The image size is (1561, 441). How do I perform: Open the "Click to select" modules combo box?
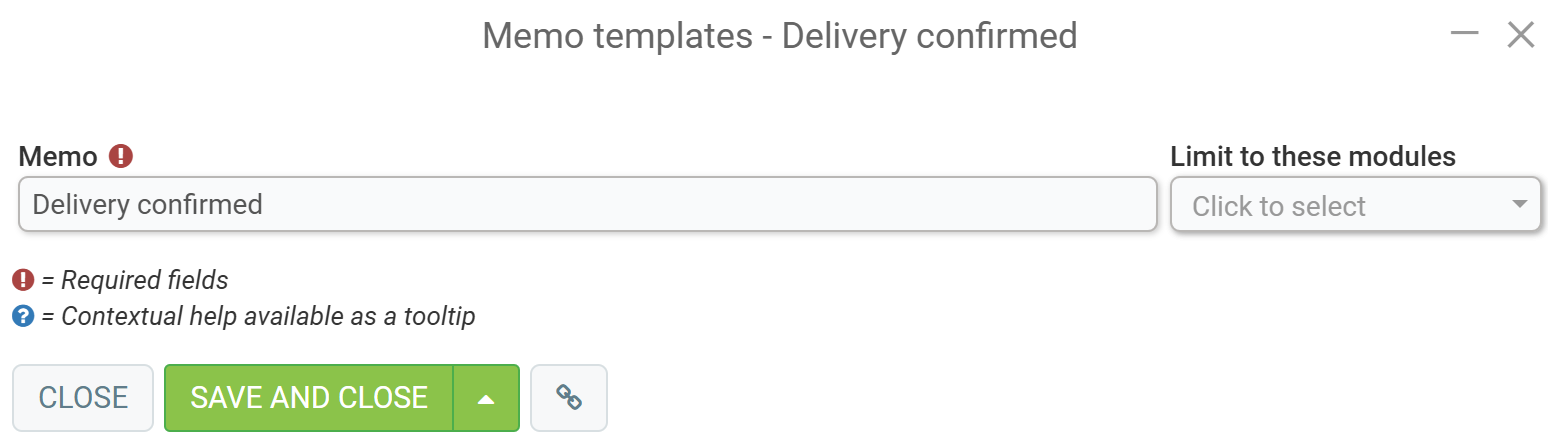pos(1355,205)
